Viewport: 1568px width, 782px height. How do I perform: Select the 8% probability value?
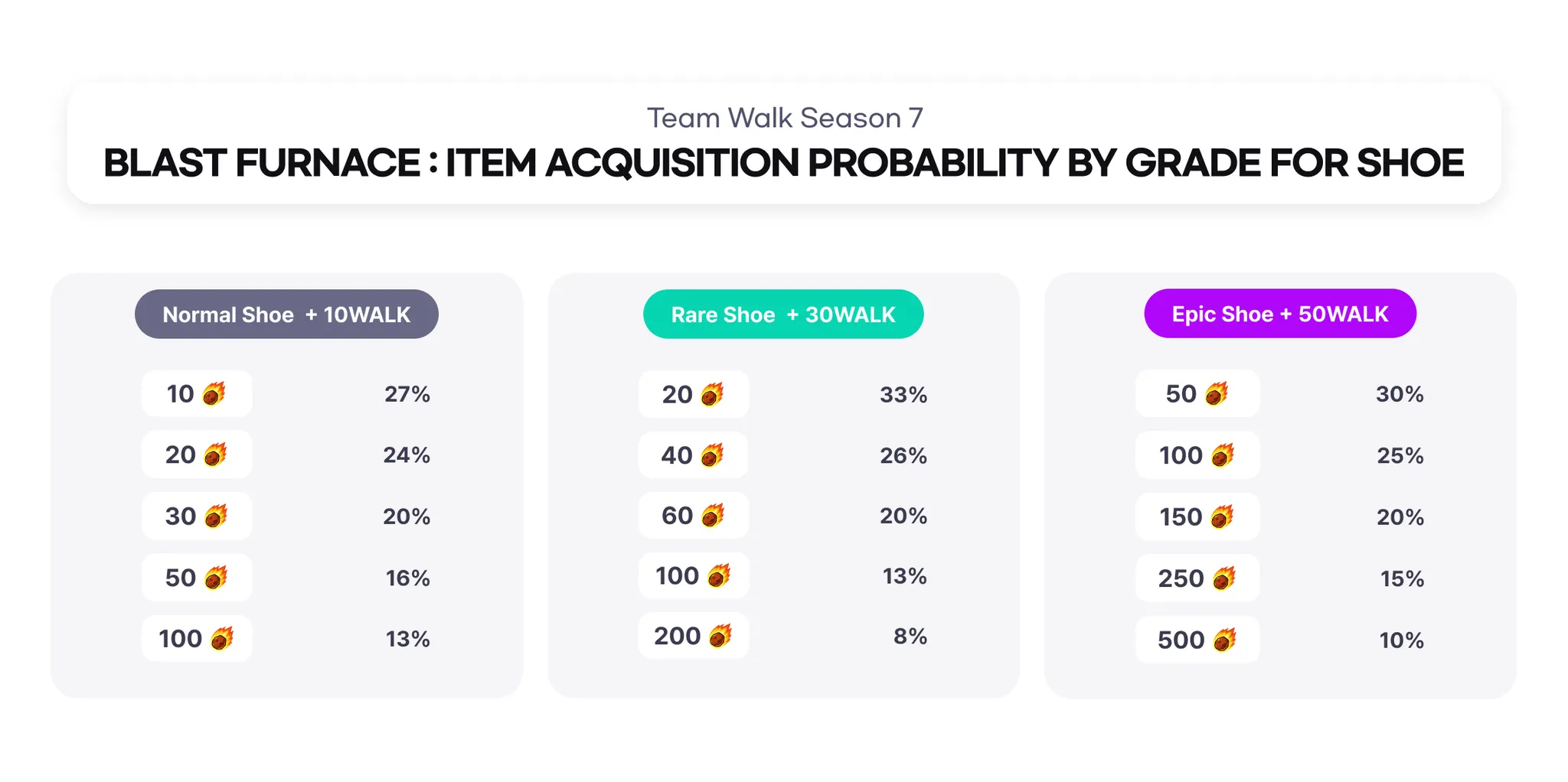(910, 636)
